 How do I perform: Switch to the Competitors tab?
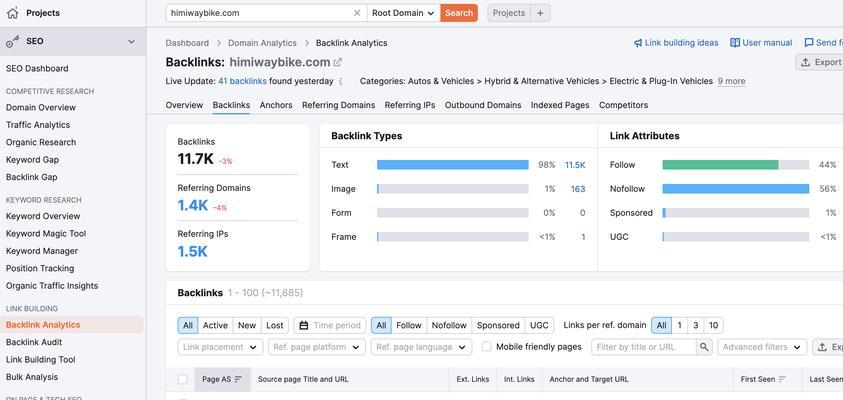[x=624, y=105]
